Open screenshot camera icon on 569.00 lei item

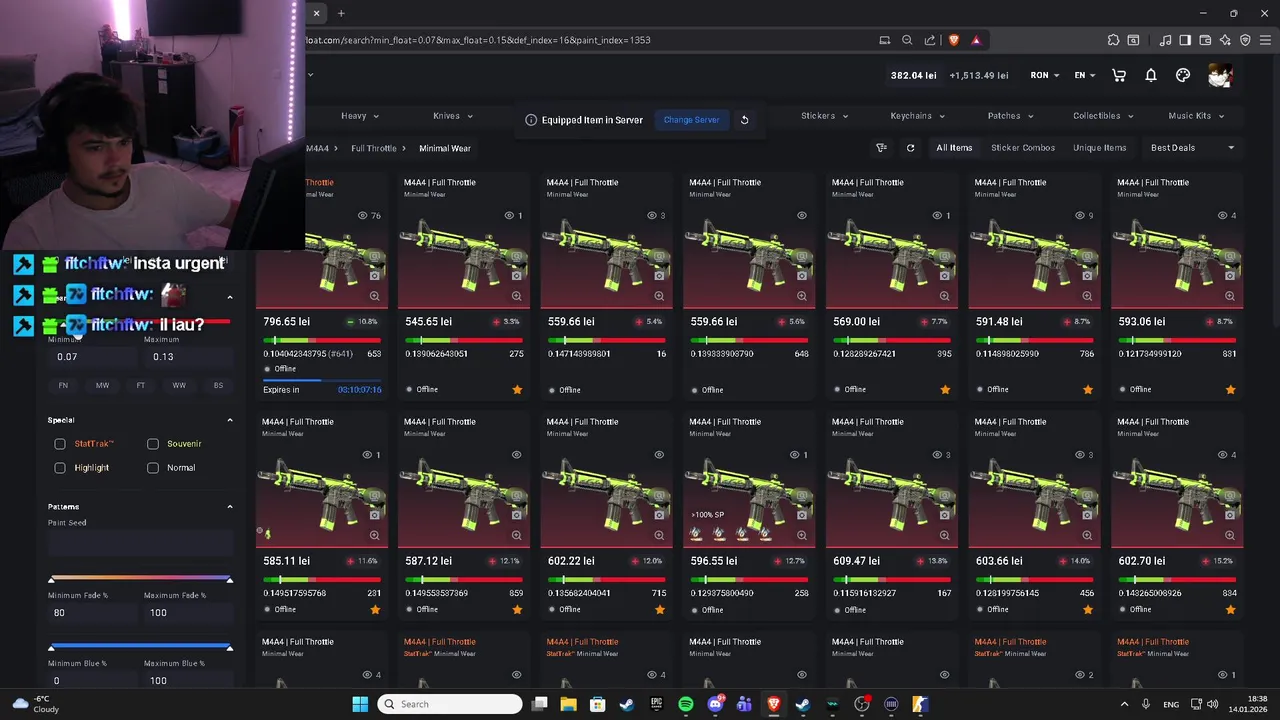point(944,275)
